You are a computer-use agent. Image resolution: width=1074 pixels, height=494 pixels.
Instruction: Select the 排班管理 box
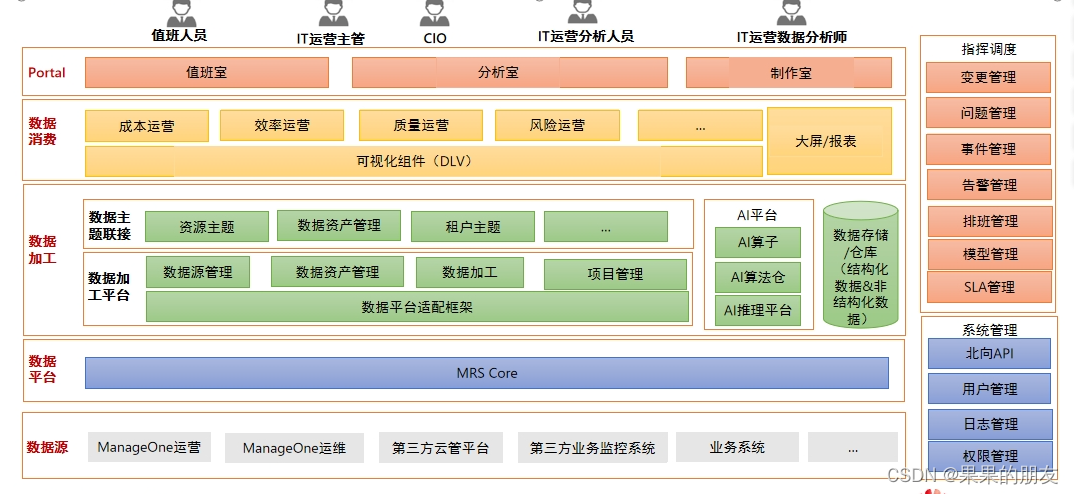point(990,221)
